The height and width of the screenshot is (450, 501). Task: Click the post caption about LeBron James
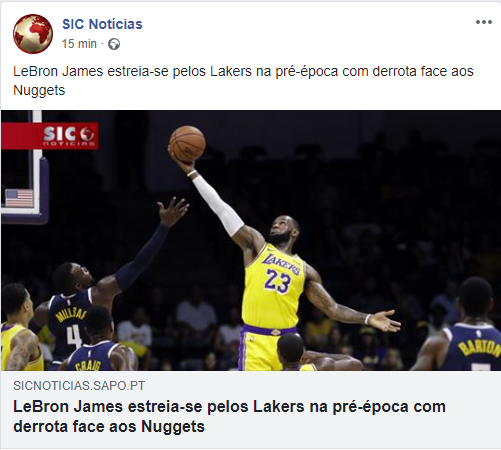tap(243, 81)
